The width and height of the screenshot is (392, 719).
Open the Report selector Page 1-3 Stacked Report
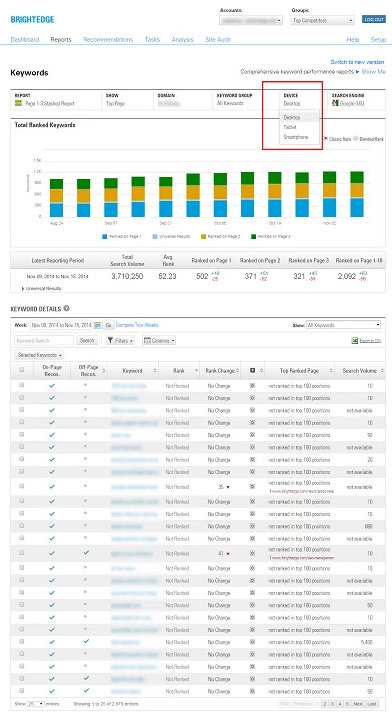pos(50,104)
